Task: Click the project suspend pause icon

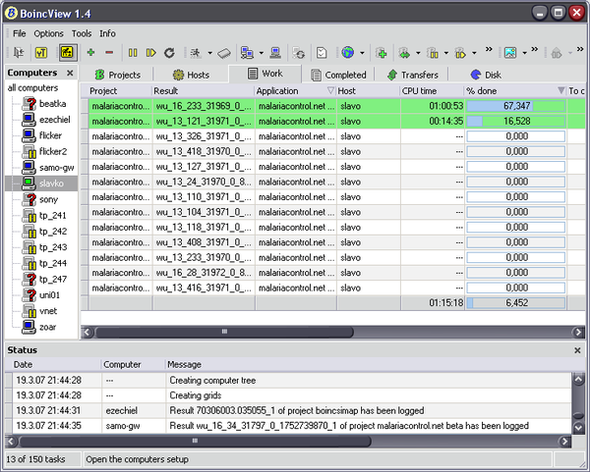Action: (433, 53)
